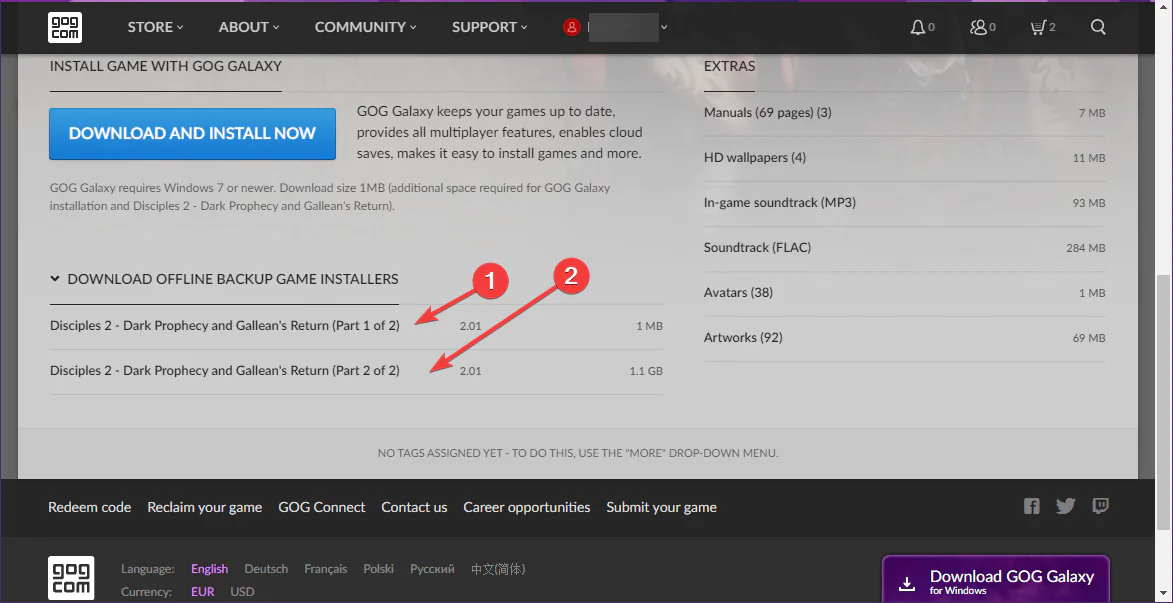Open Submit your game link
Image resolution: width=1173 pixels, height=603 pixels.
click(661, 507)
